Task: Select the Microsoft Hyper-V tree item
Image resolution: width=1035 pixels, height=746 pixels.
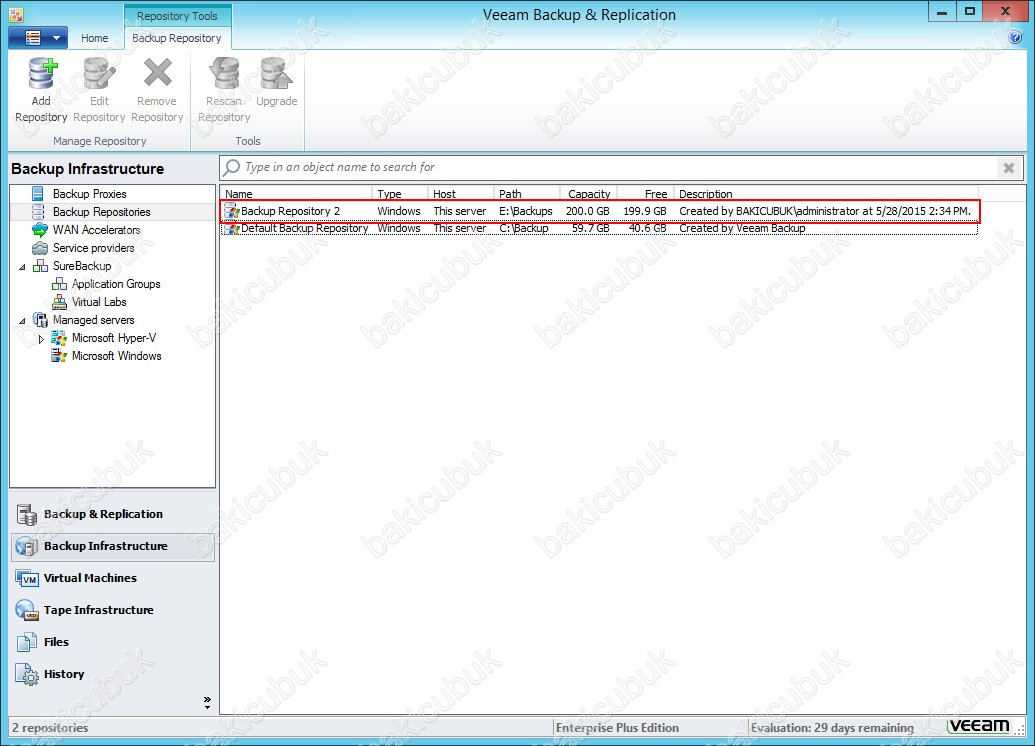Action: point(114,337)
